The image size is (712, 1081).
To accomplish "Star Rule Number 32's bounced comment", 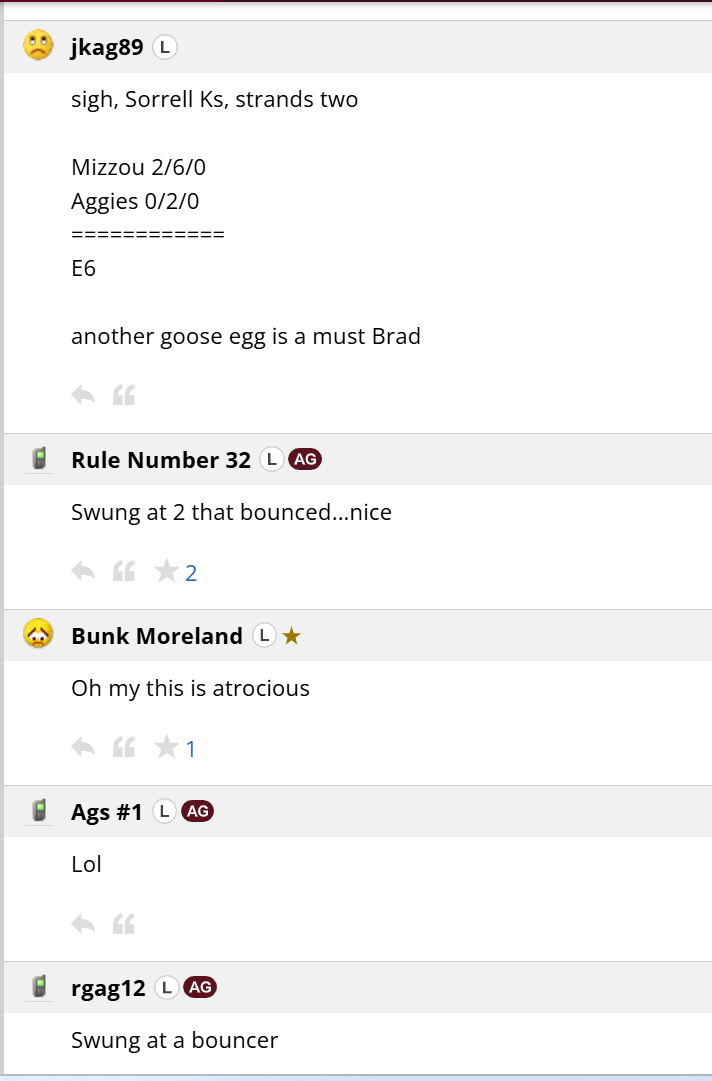I will point(166,571).
